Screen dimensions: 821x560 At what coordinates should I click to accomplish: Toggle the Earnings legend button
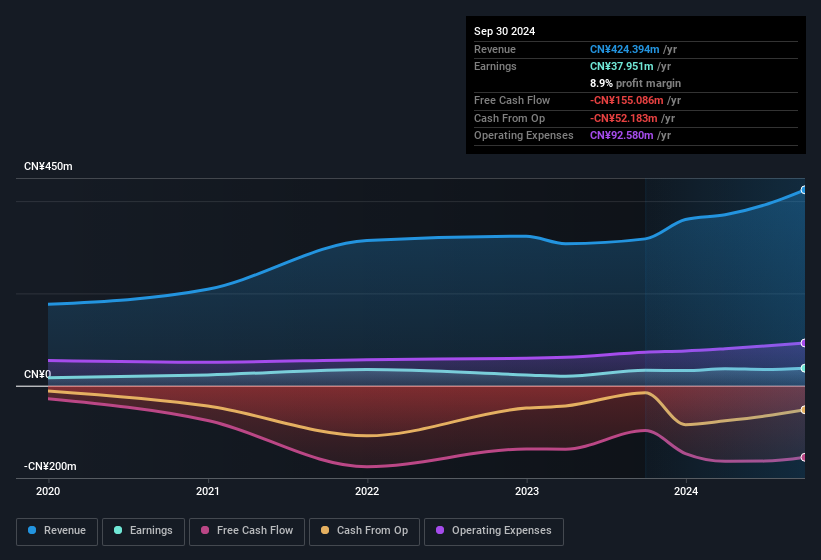click(143, 531)
